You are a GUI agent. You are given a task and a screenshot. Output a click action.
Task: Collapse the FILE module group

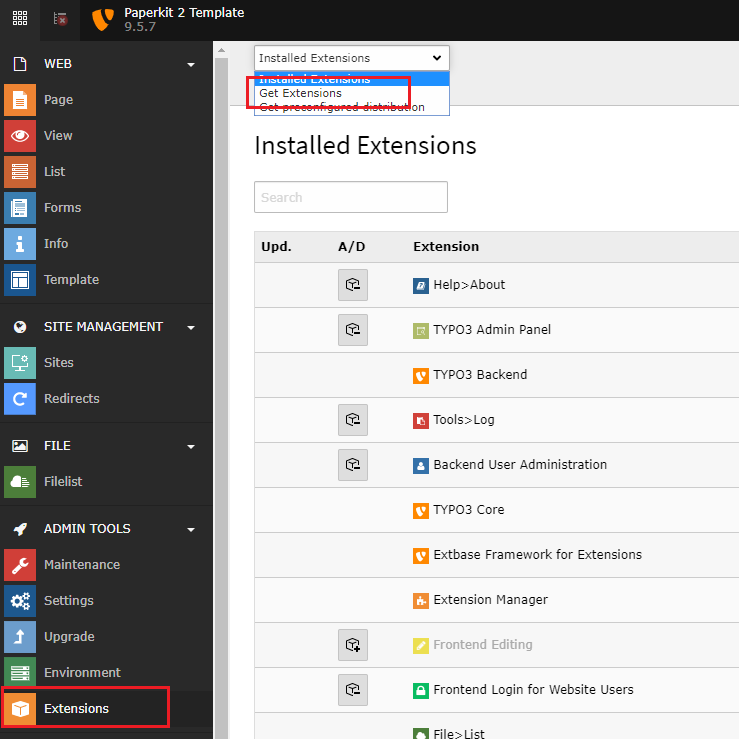(191, 446)
